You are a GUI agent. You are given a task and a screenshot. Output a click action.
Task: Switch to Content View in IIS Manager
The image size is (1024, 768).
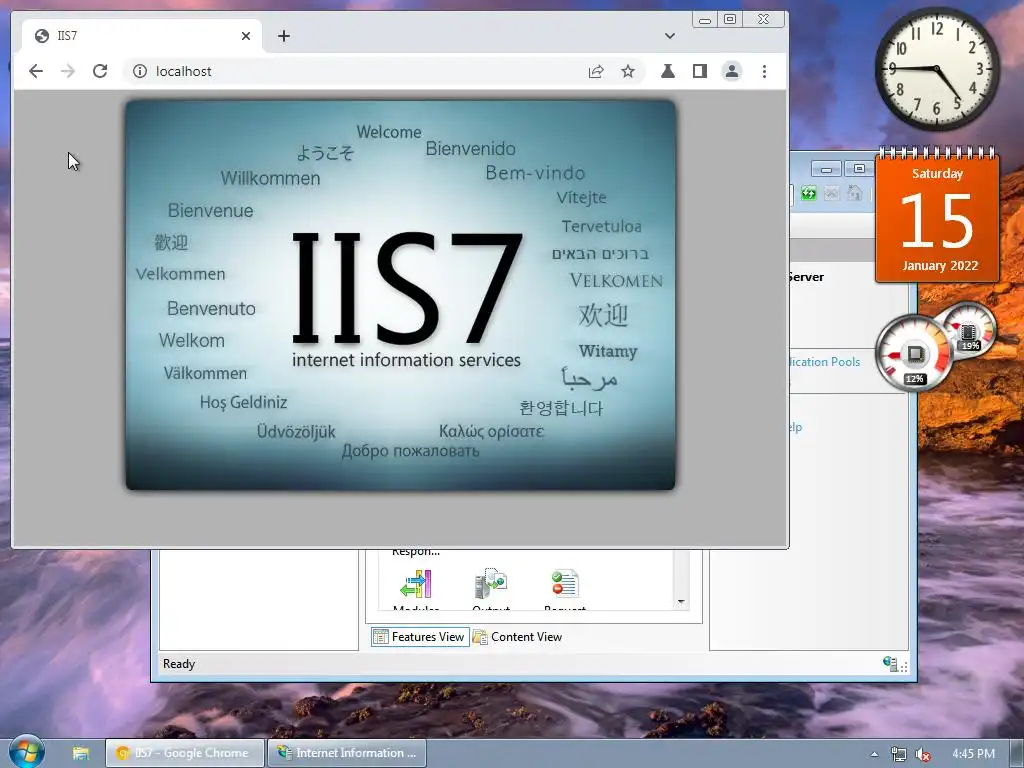click(x=517, y=637)
